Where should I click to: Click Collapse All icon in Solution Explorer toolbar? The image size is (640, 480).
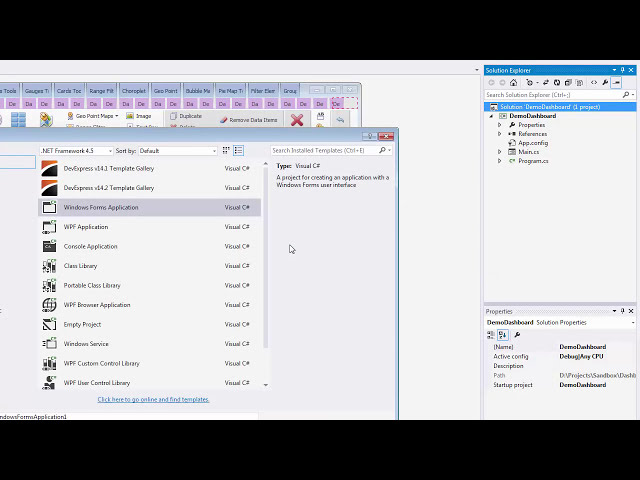(568, 82)
